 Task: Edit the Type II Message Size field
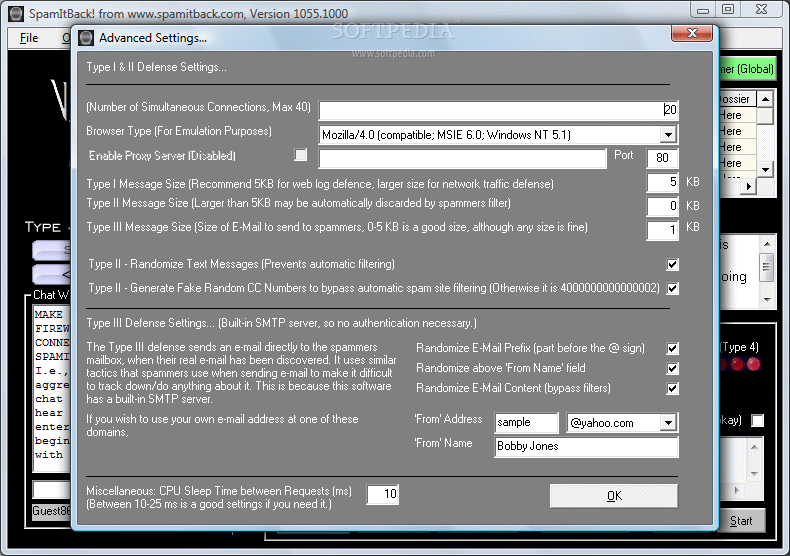(662, 205)
